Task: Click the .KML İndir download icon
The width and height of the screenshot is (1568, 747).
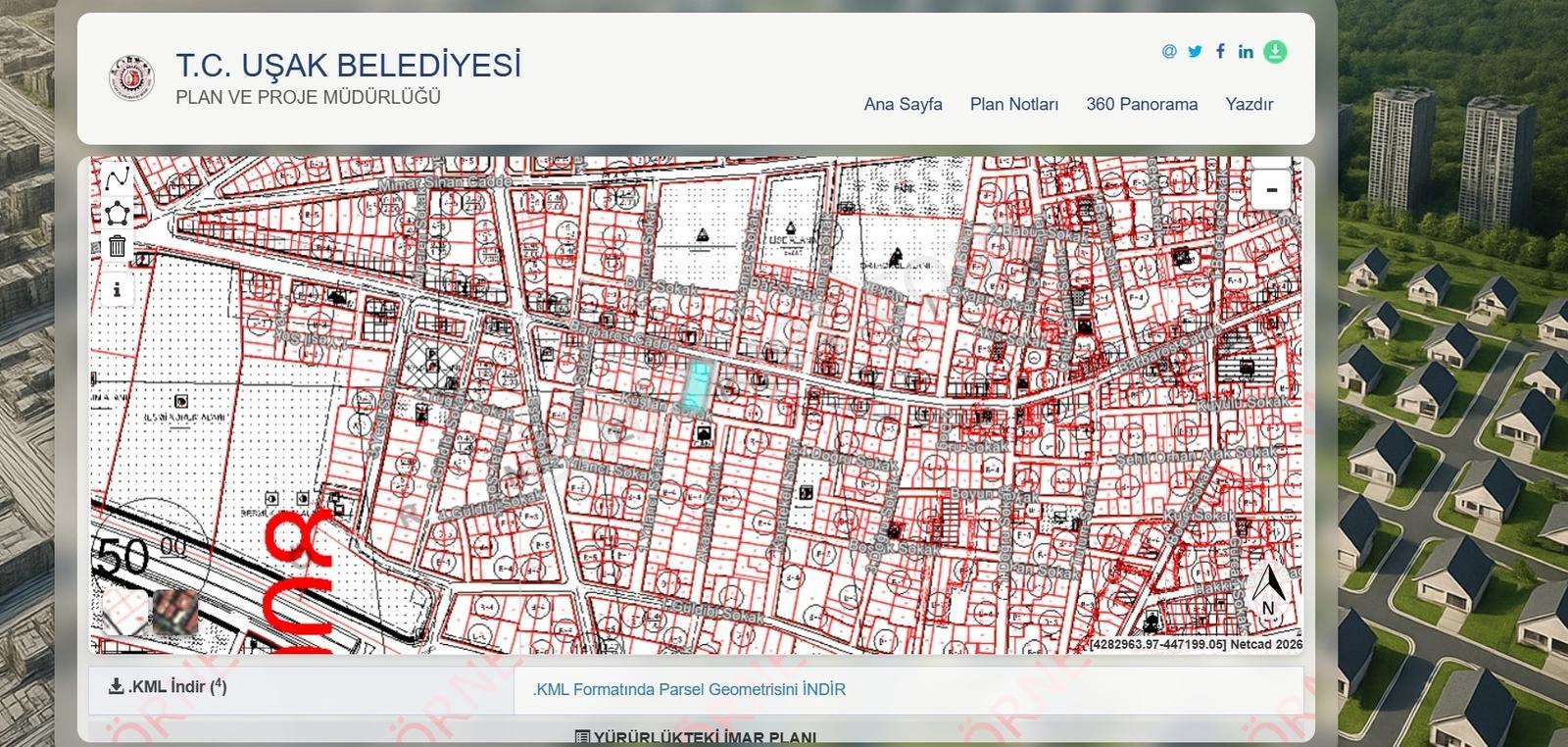Action: (x=116, y=686)
